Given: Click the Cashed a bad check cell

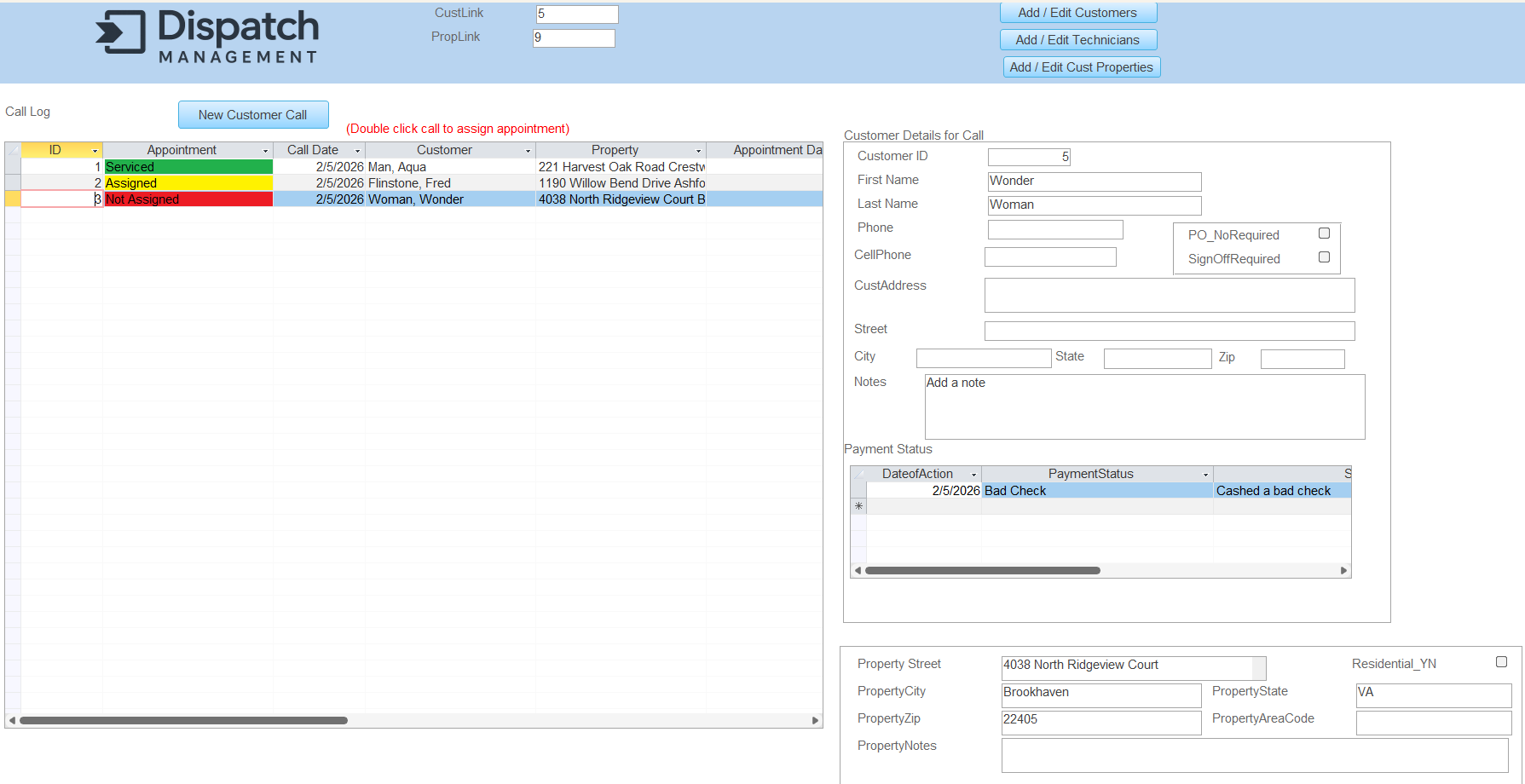Looking at the screenshot, I should point(1282,491).
